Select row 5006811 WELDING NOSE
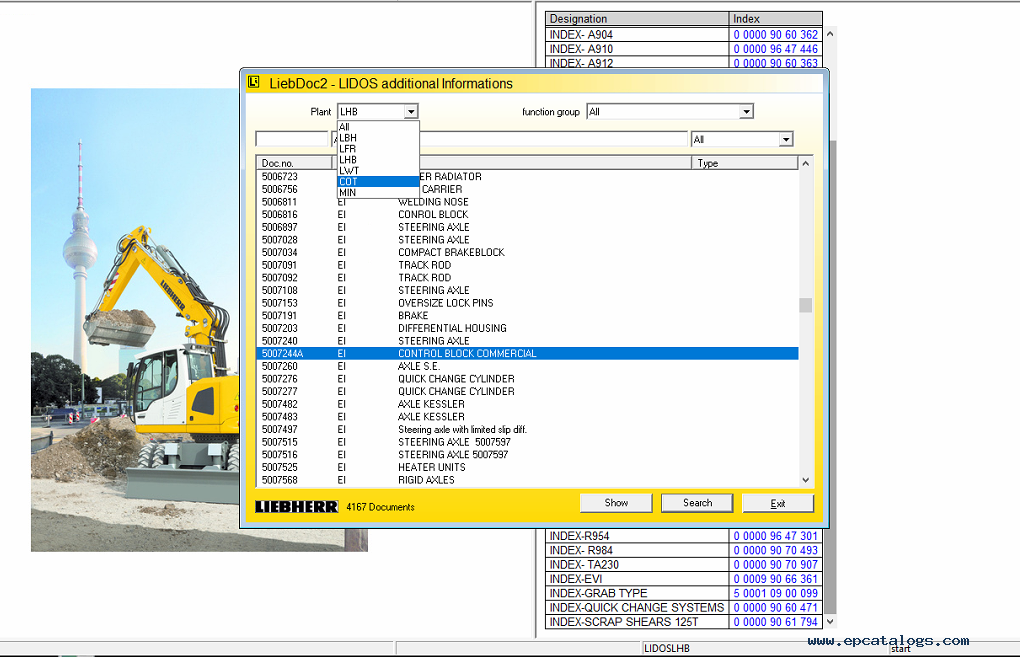The width and height of the screenshot is (1020, 657). pyautogui.click(x=528, y=202)
